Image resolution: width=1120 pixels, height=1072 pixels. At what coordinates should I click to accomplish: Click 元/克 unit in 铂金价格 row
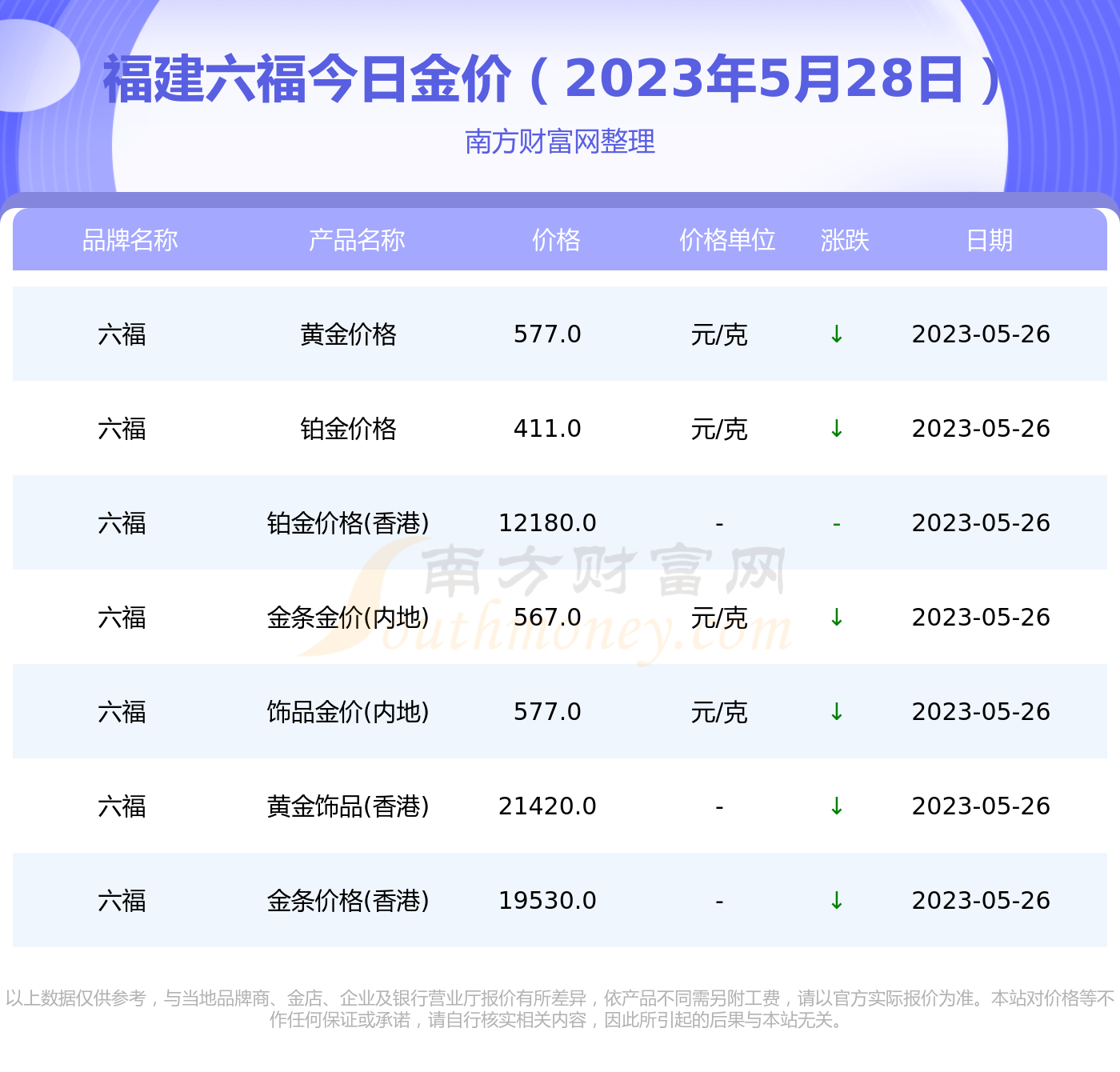click(x=719, y=429)
